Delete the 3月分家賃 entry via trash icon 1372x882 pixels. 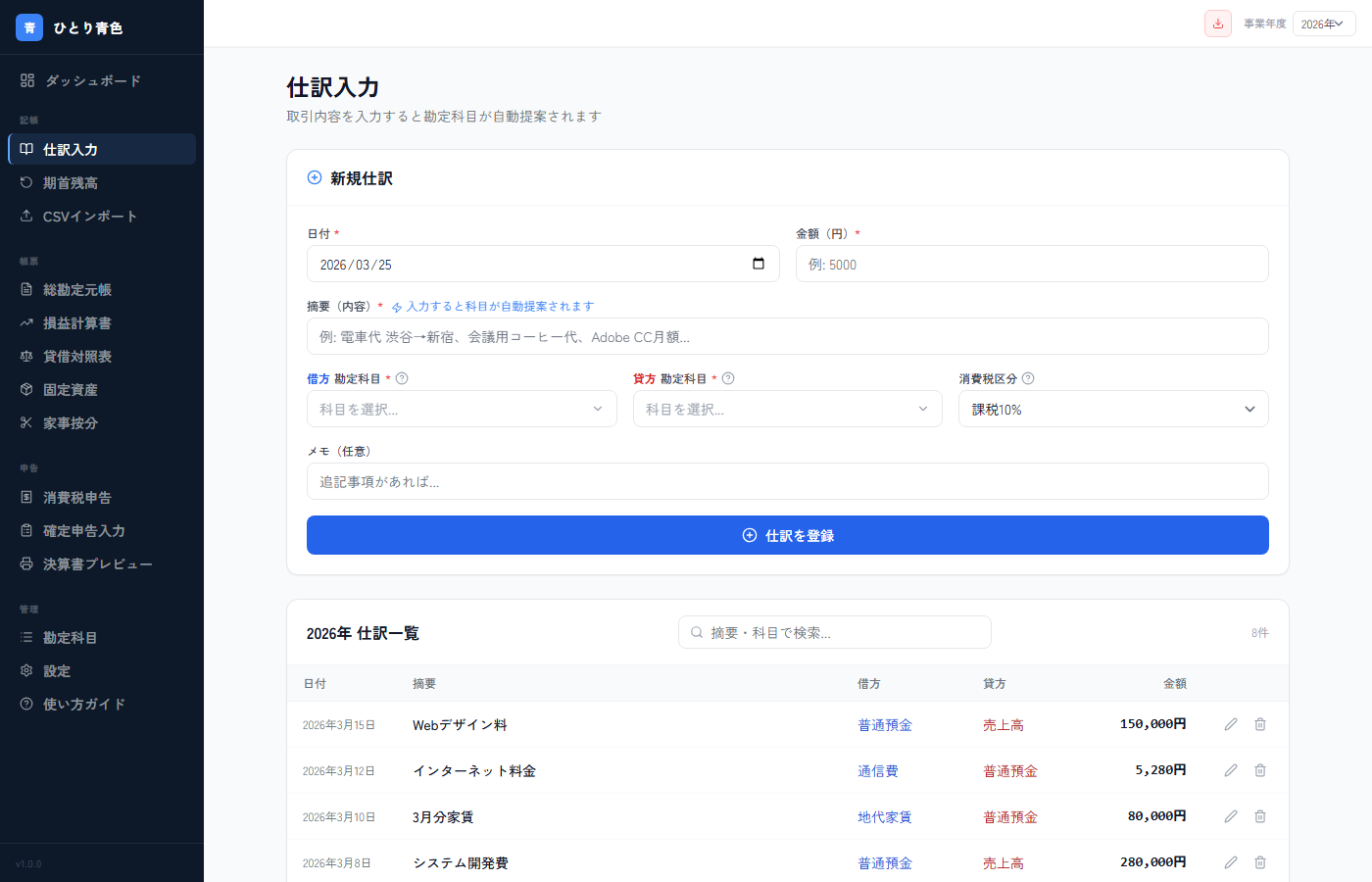coord(1260,816)
